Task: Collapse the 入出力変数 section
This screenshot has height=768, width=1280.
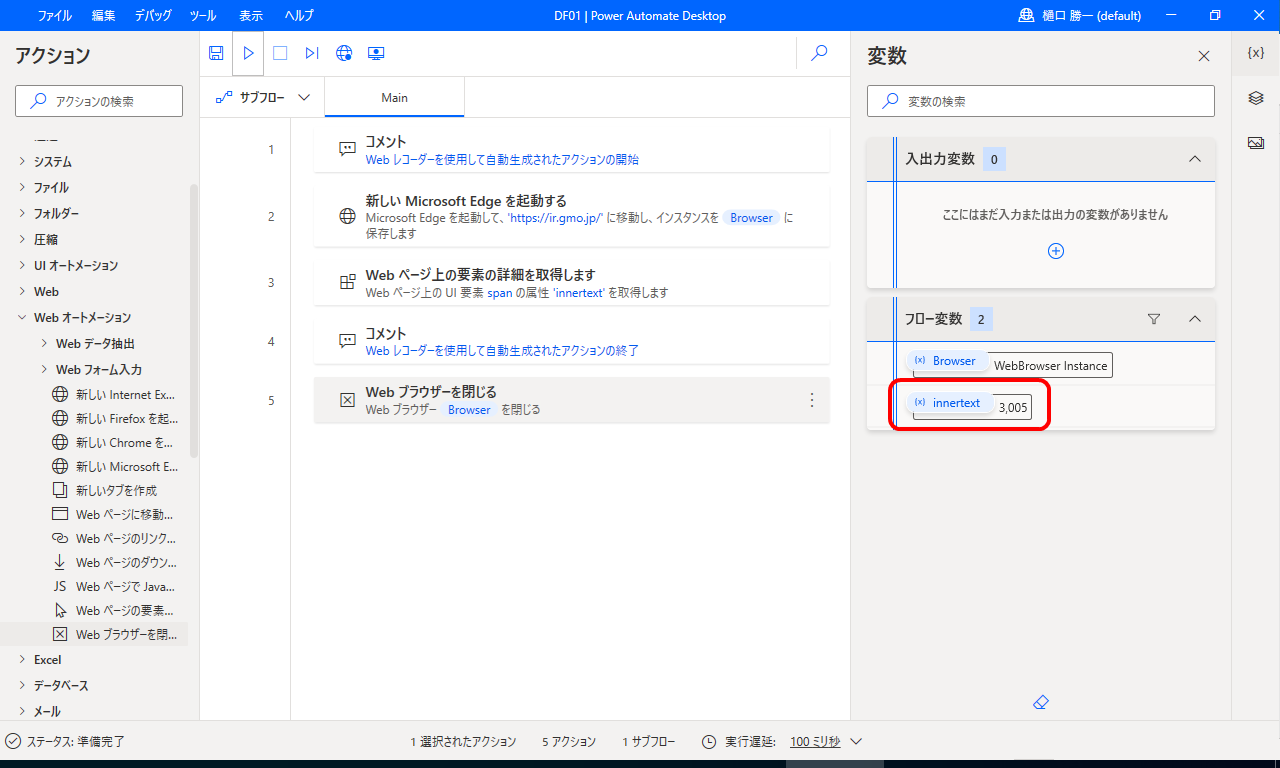Action: [1194, 159]
